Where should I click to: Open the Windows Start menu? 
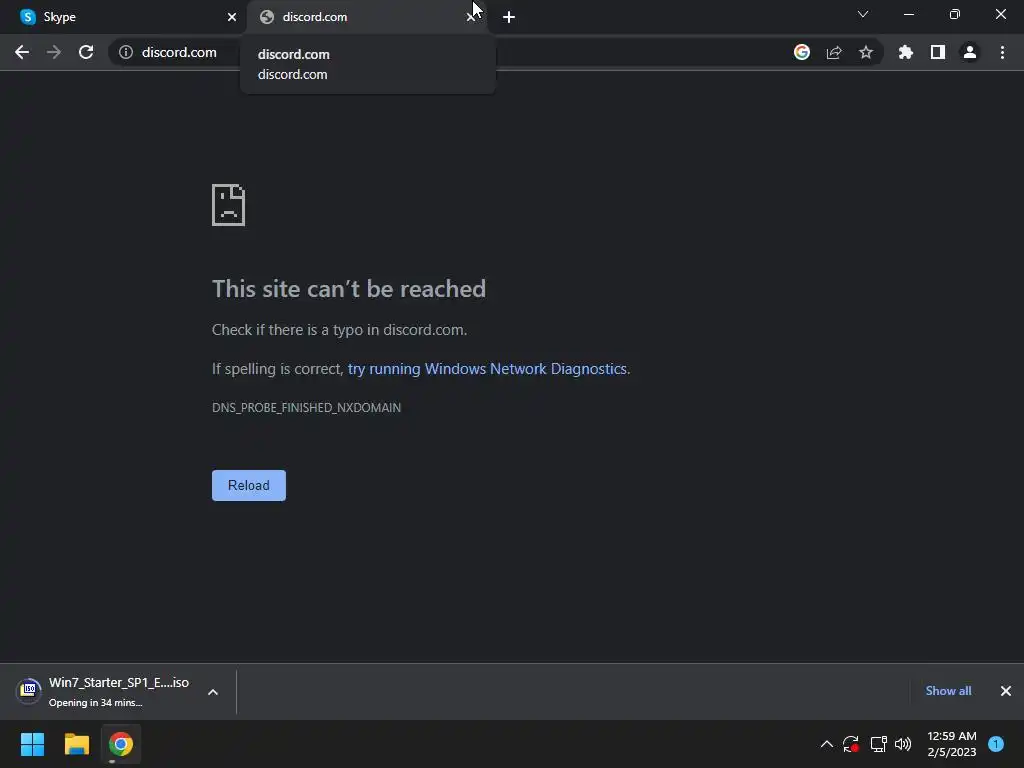click(32, 744)
